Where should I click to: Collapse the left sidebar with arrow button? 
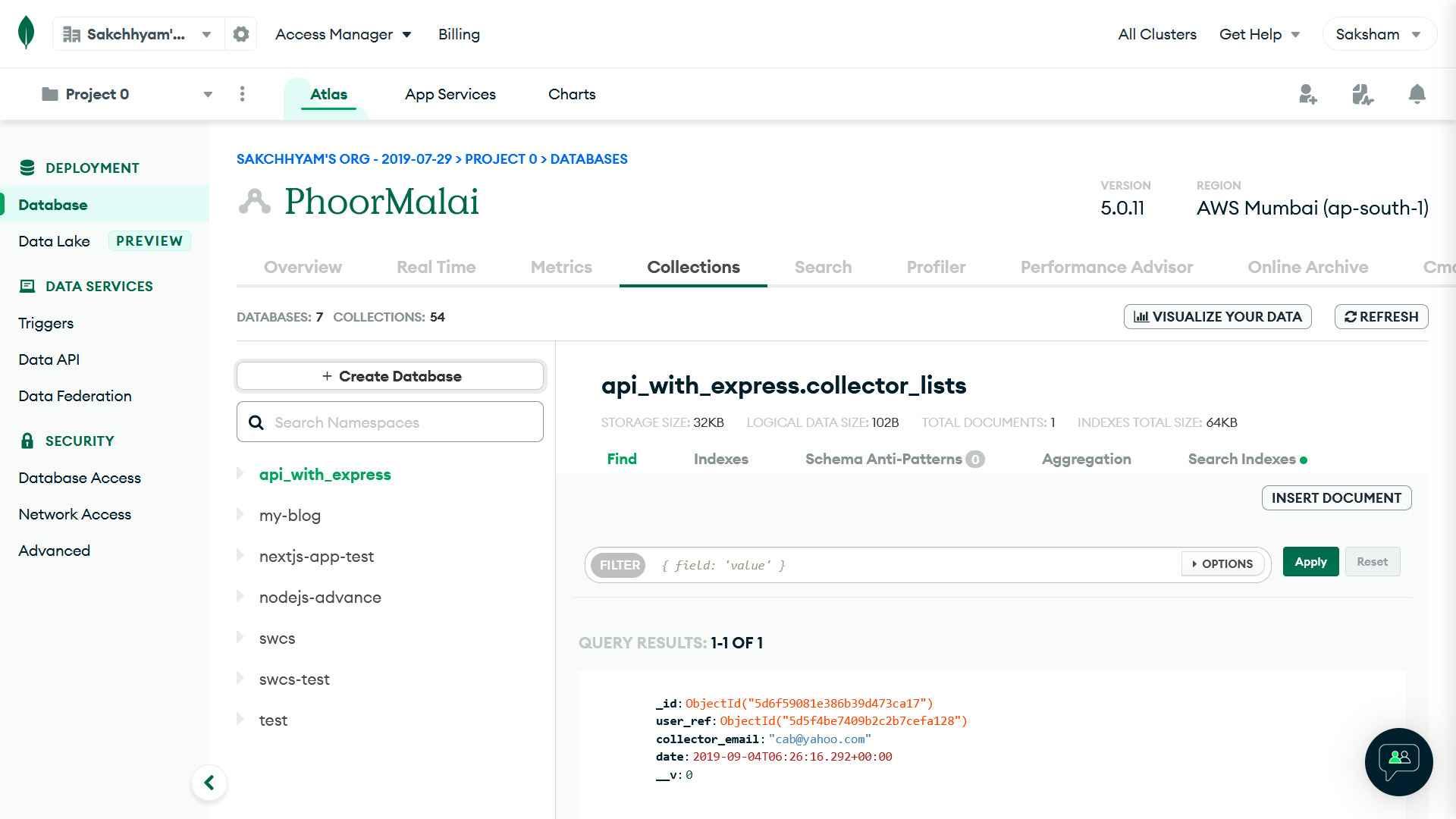(209, 783)
